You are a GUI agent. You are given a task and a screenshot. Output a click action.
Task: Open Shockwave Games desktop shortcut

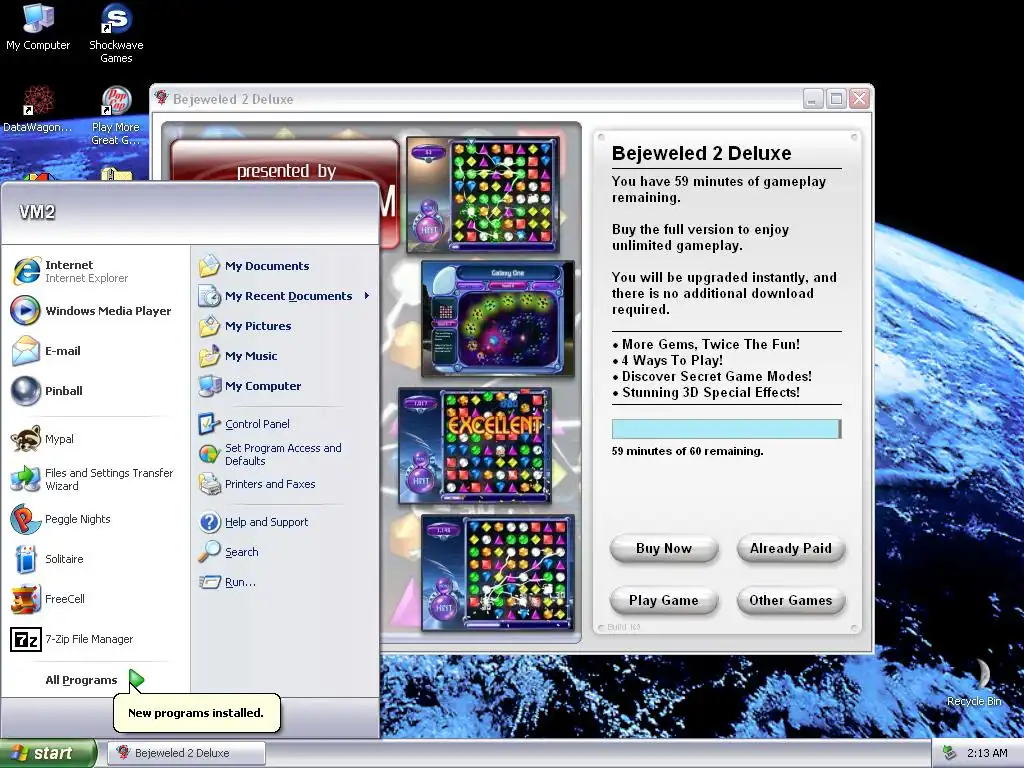point(116,33)
